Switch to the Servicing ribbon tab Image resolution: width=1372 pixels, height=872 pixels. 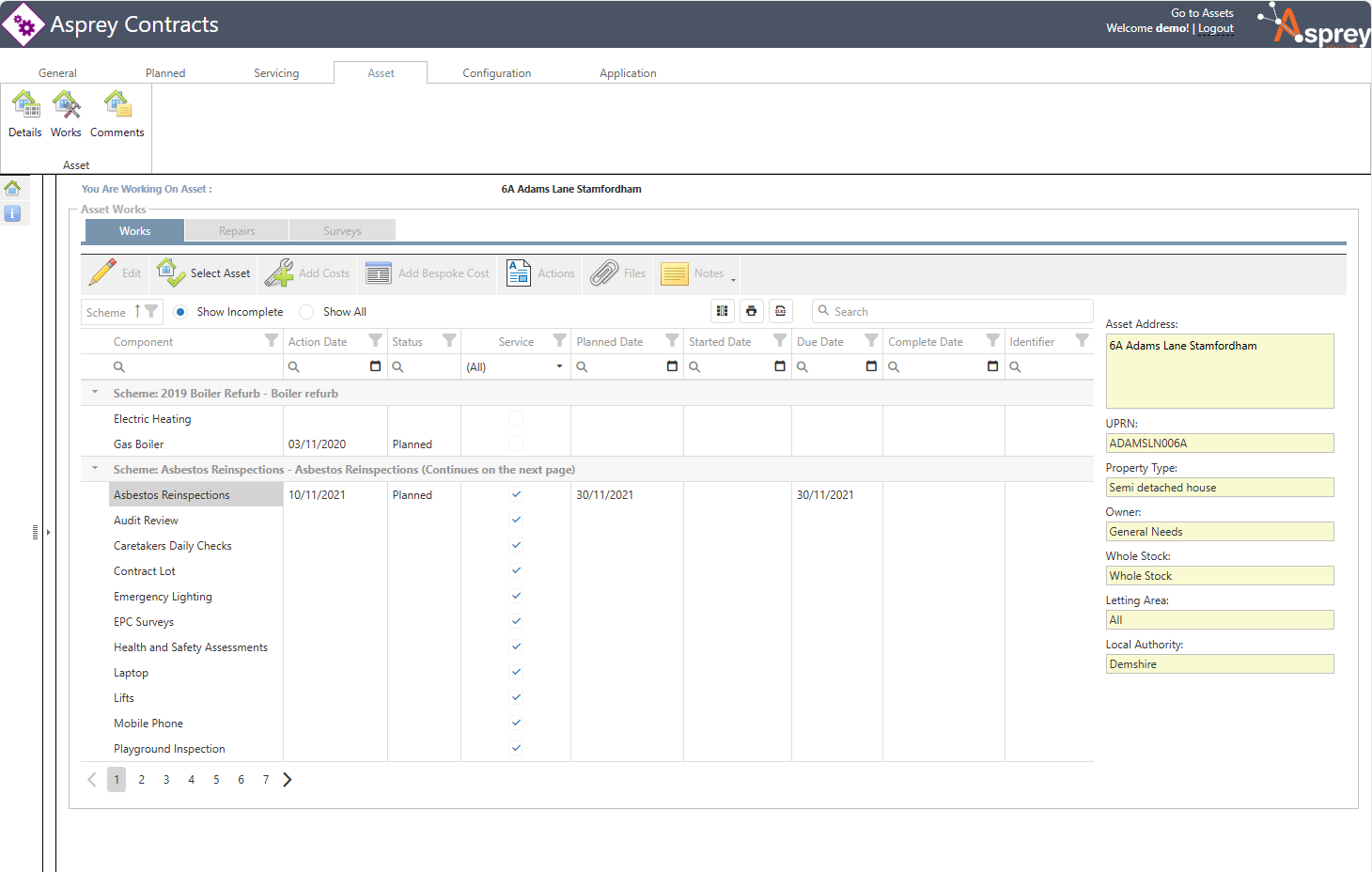click(276, 73)
